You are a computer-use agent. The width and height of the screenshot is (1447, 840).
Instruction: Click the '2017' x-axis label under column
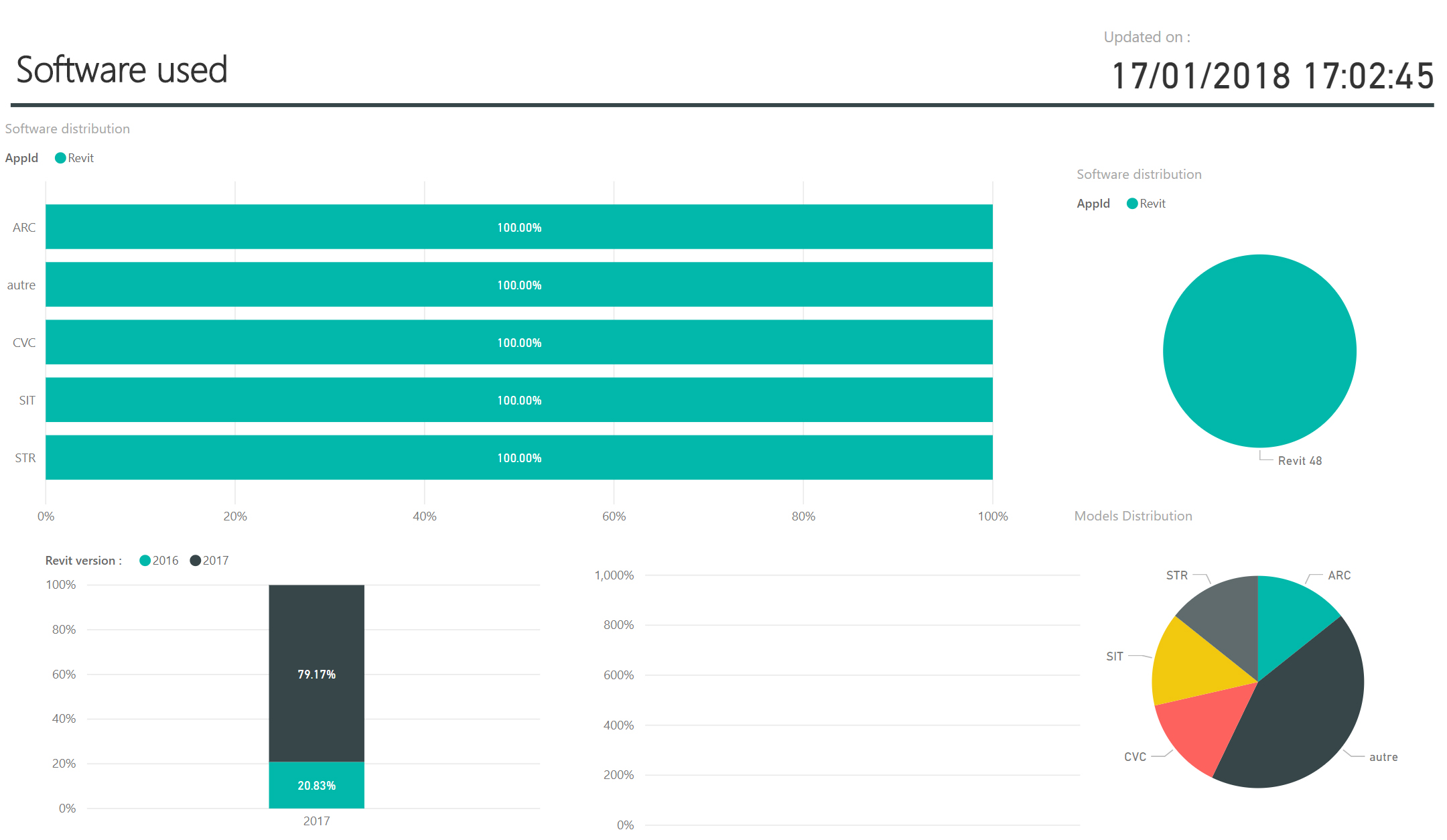[317, 821]
